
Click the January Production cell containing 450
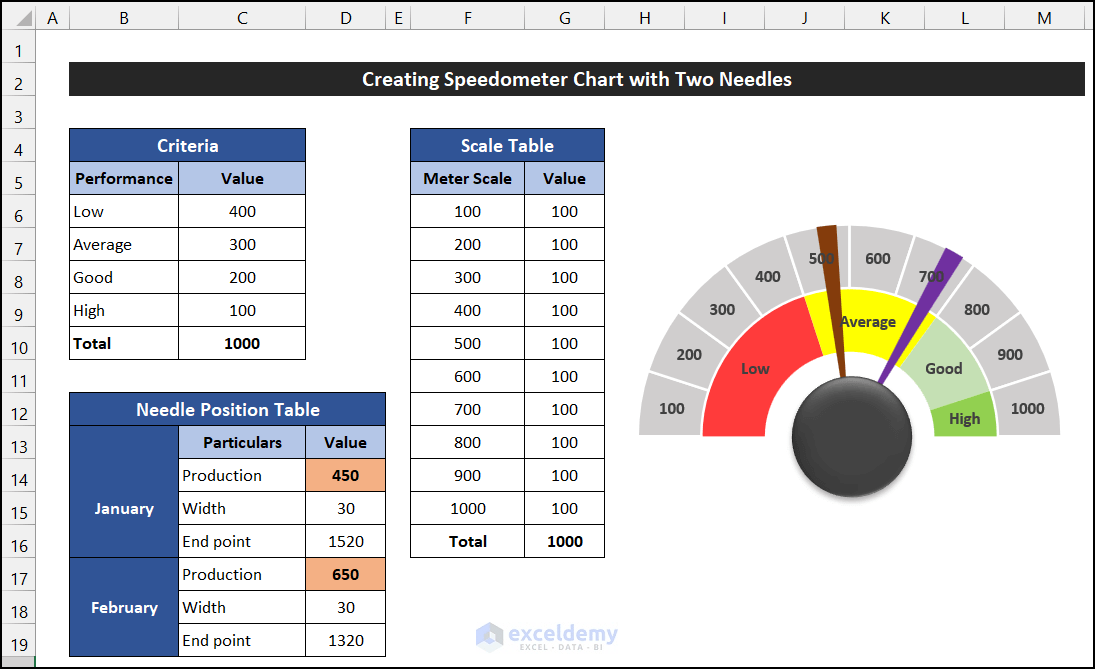click(345, 475)
